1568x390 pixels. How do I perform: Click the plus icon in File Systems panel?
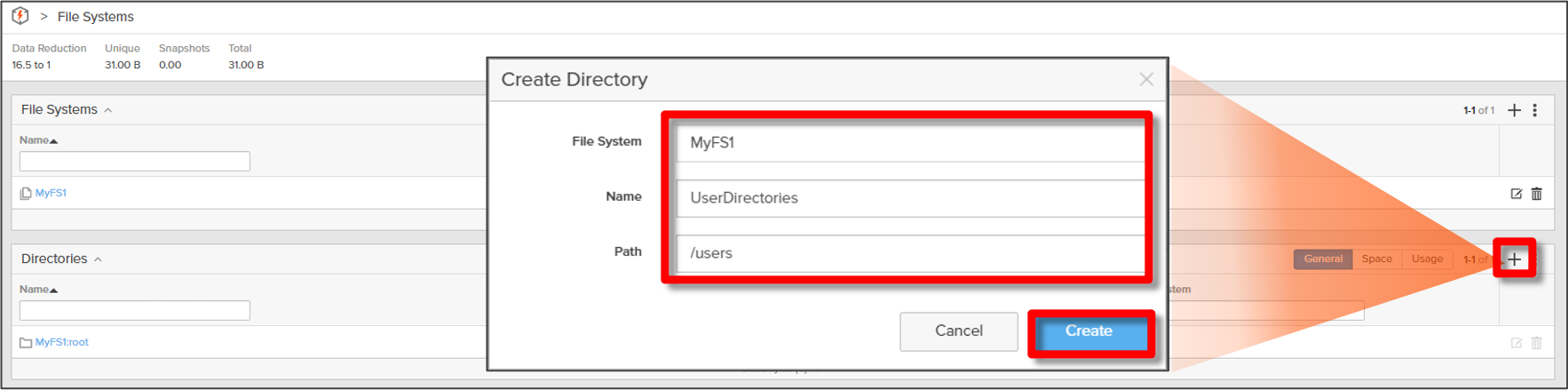1514,110
